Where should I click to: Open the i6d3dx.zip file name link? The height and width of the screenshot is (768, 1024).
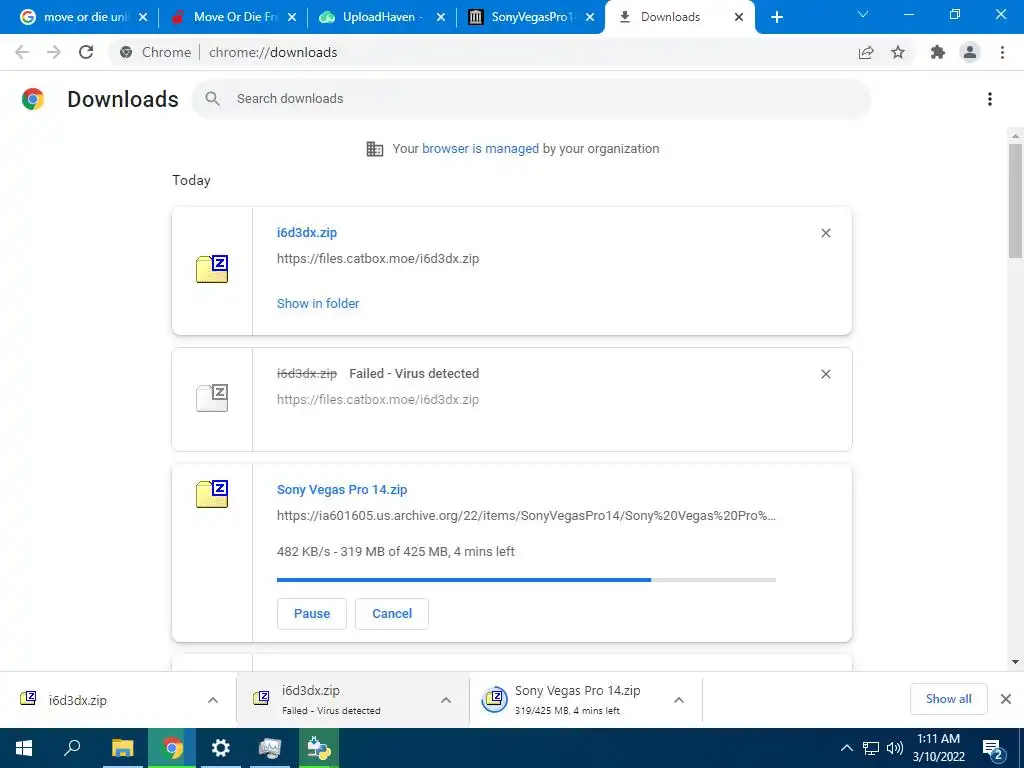pos(307,232)
